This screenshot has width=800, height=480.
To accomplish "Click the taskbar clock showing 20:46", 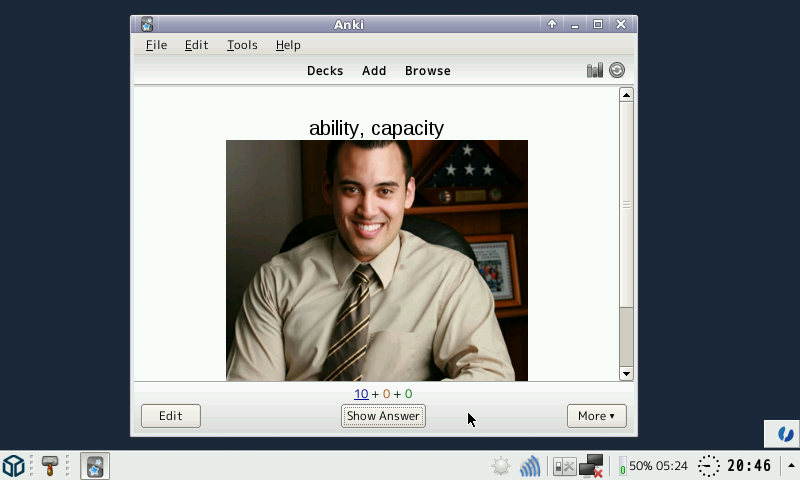I will tap(749, 466).
